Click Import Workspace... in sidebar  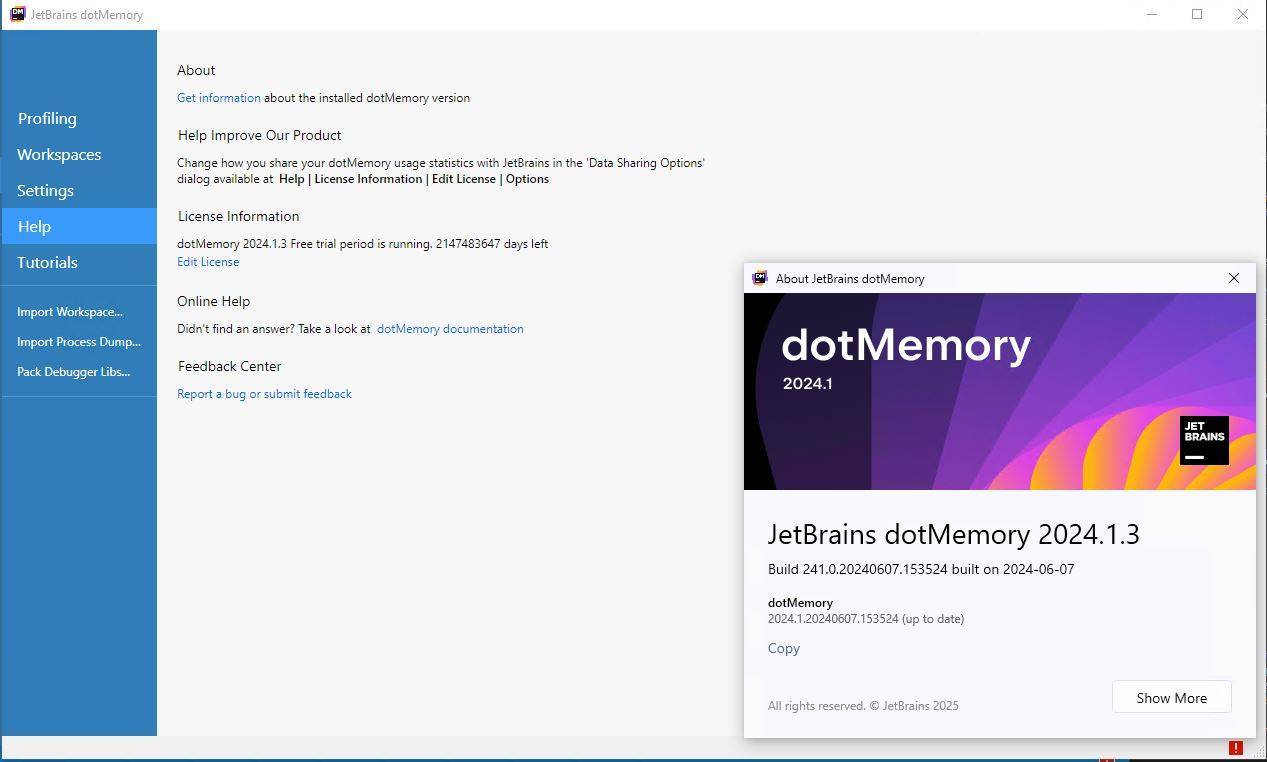70,312
